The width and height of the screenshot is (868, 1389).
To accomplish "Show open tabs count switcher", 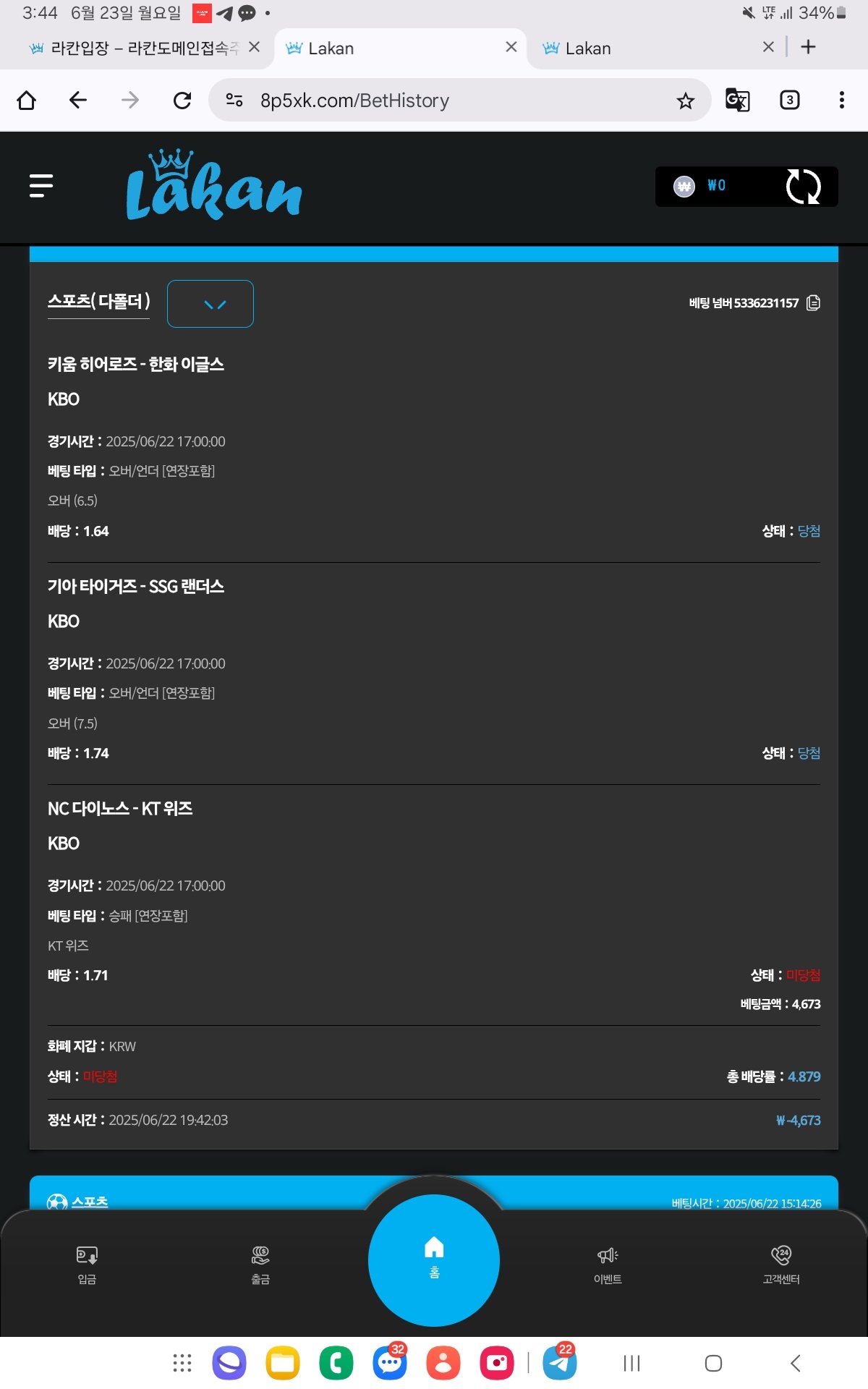I will coord(789,100).
